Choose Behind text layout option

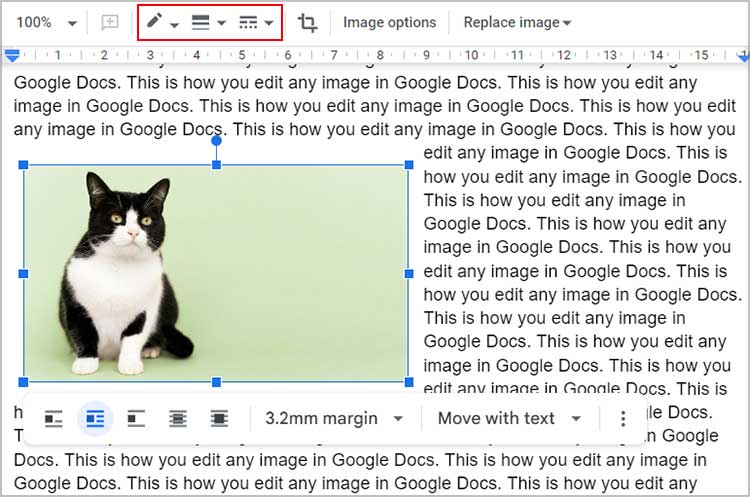178,419
